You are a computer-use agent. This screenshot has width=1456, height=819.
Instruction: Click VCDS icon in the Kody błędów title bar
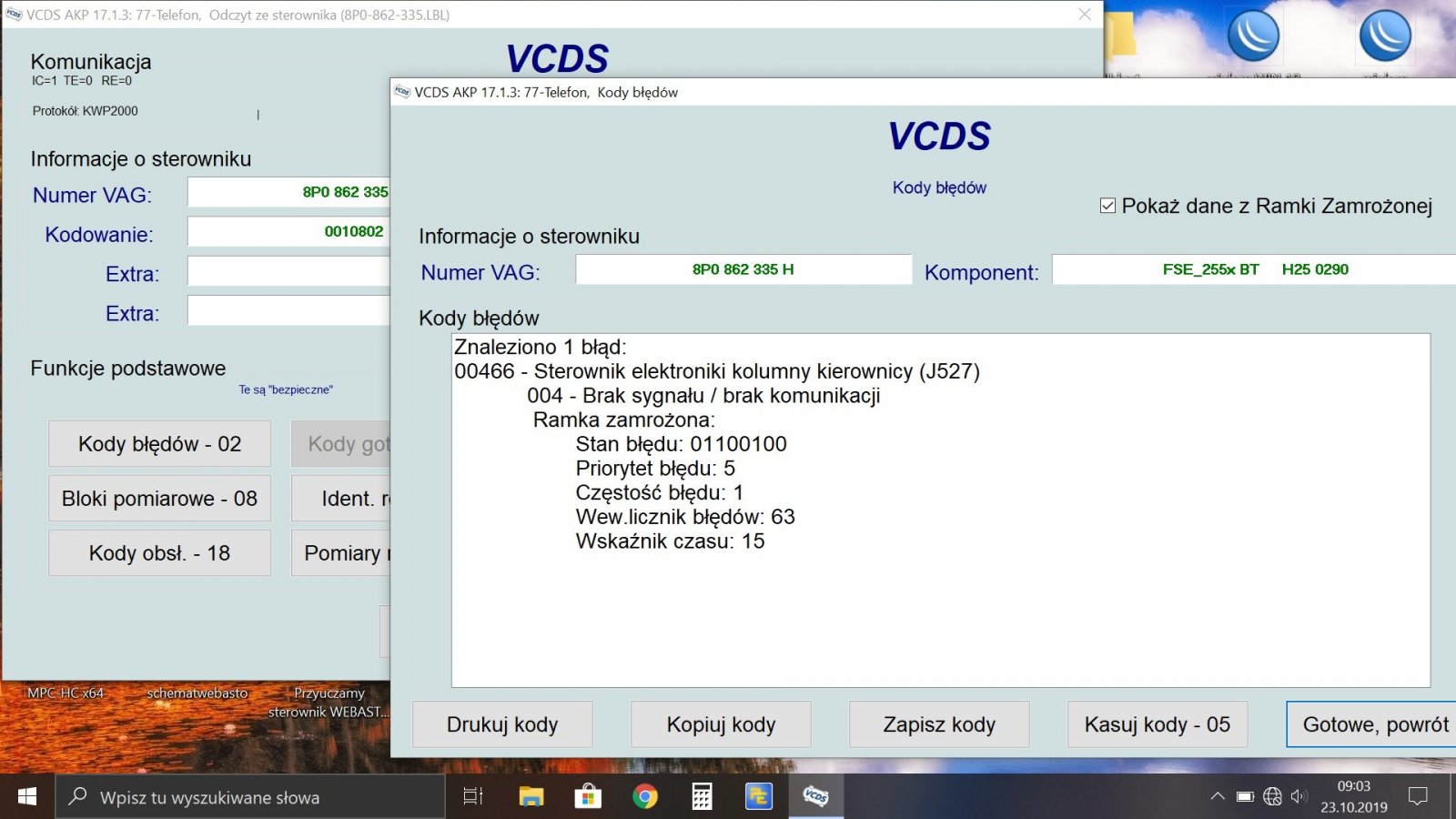coord(402,92)
